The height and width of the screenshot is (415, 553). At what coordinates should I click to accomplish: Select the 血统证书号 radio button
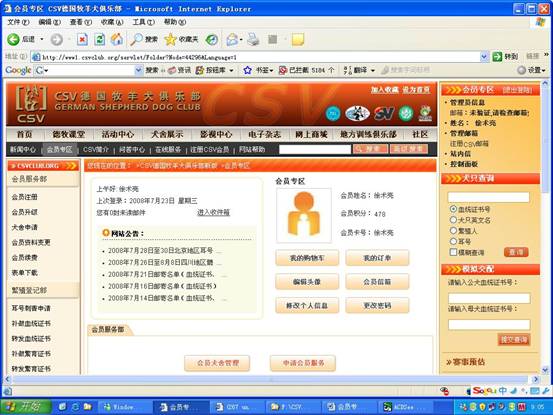coord(454,209)
